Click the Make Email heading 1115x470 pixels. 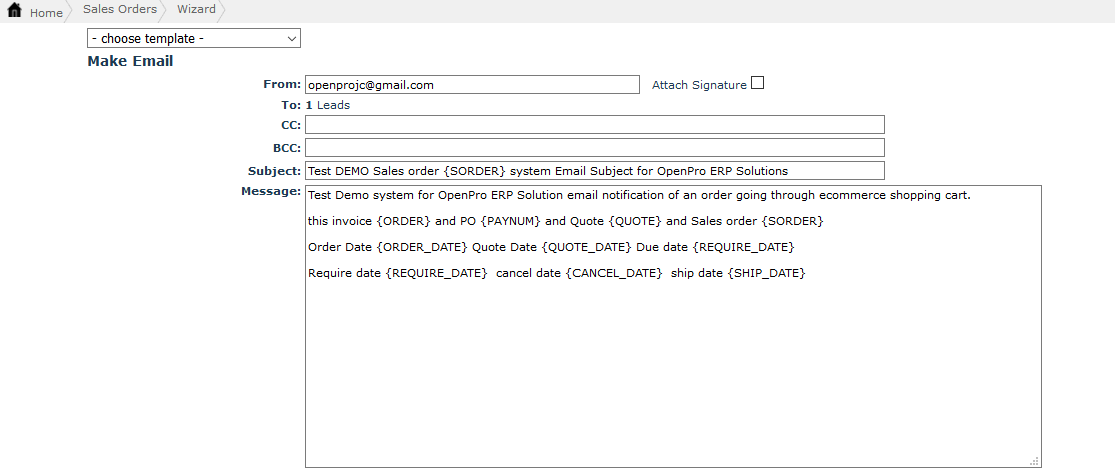(130, 62)
